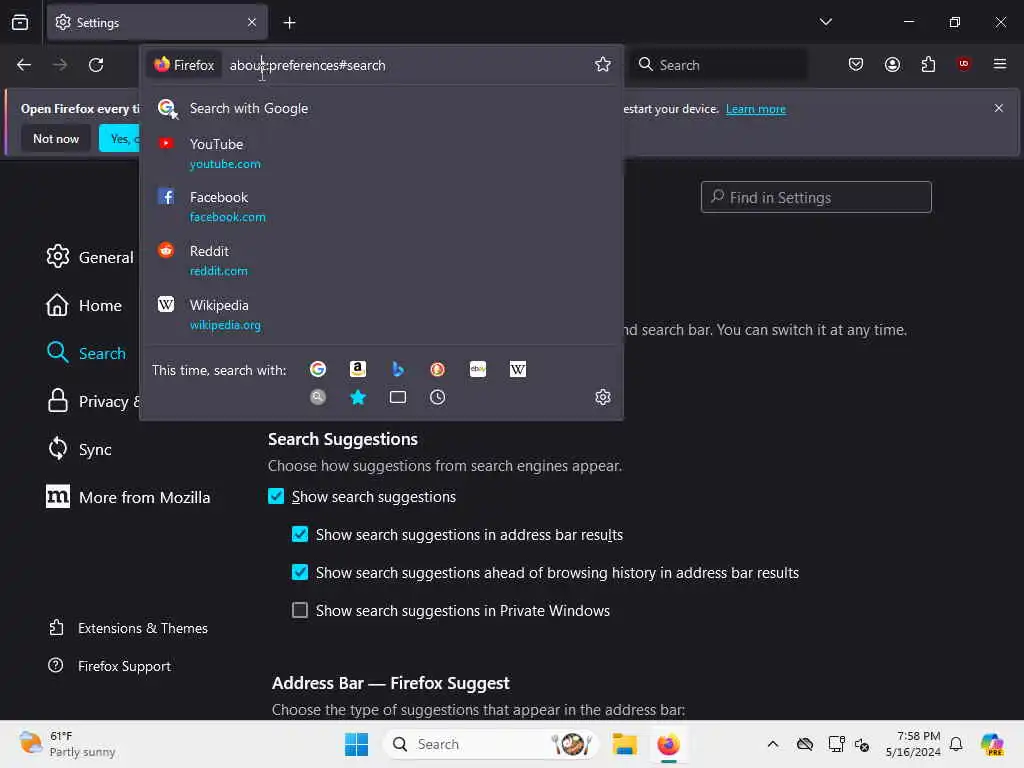Click the toolbar Search box
This screenshot has width=1024, height=768.
[x=719, y=65]
